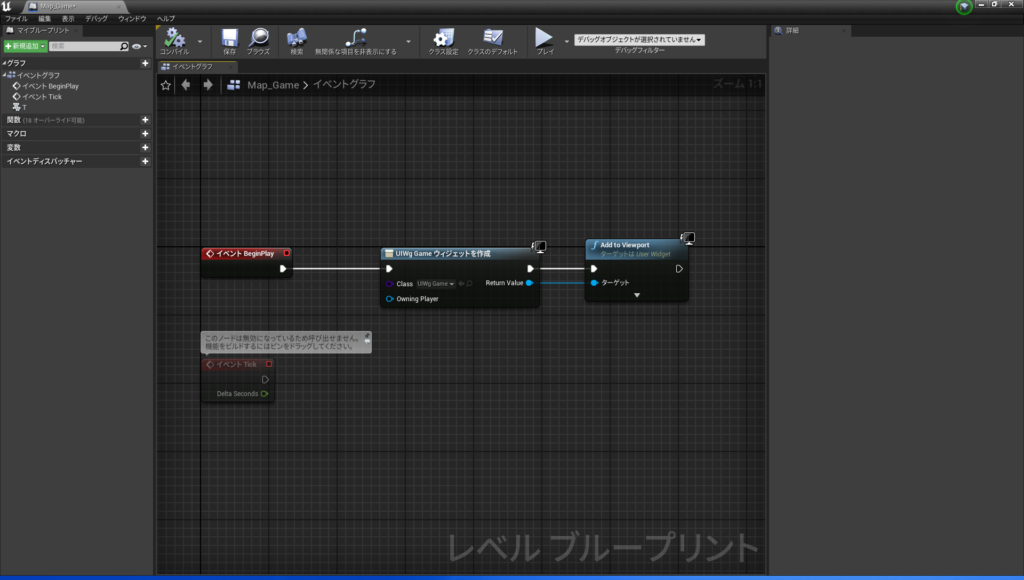This screenshot has width=1024, height=580.
Task: Click the Save (保存) floppy disk icon
Action: click(230, 39)
